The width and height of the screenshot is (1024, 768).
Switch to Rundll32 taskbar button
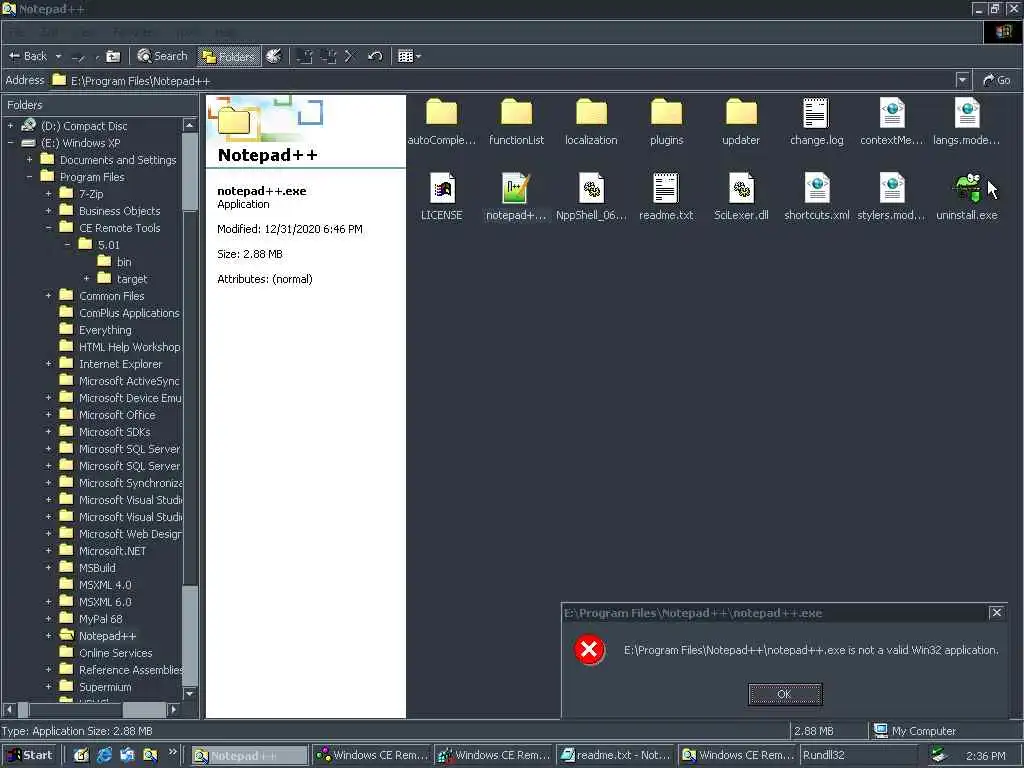[x=857, y=755]
